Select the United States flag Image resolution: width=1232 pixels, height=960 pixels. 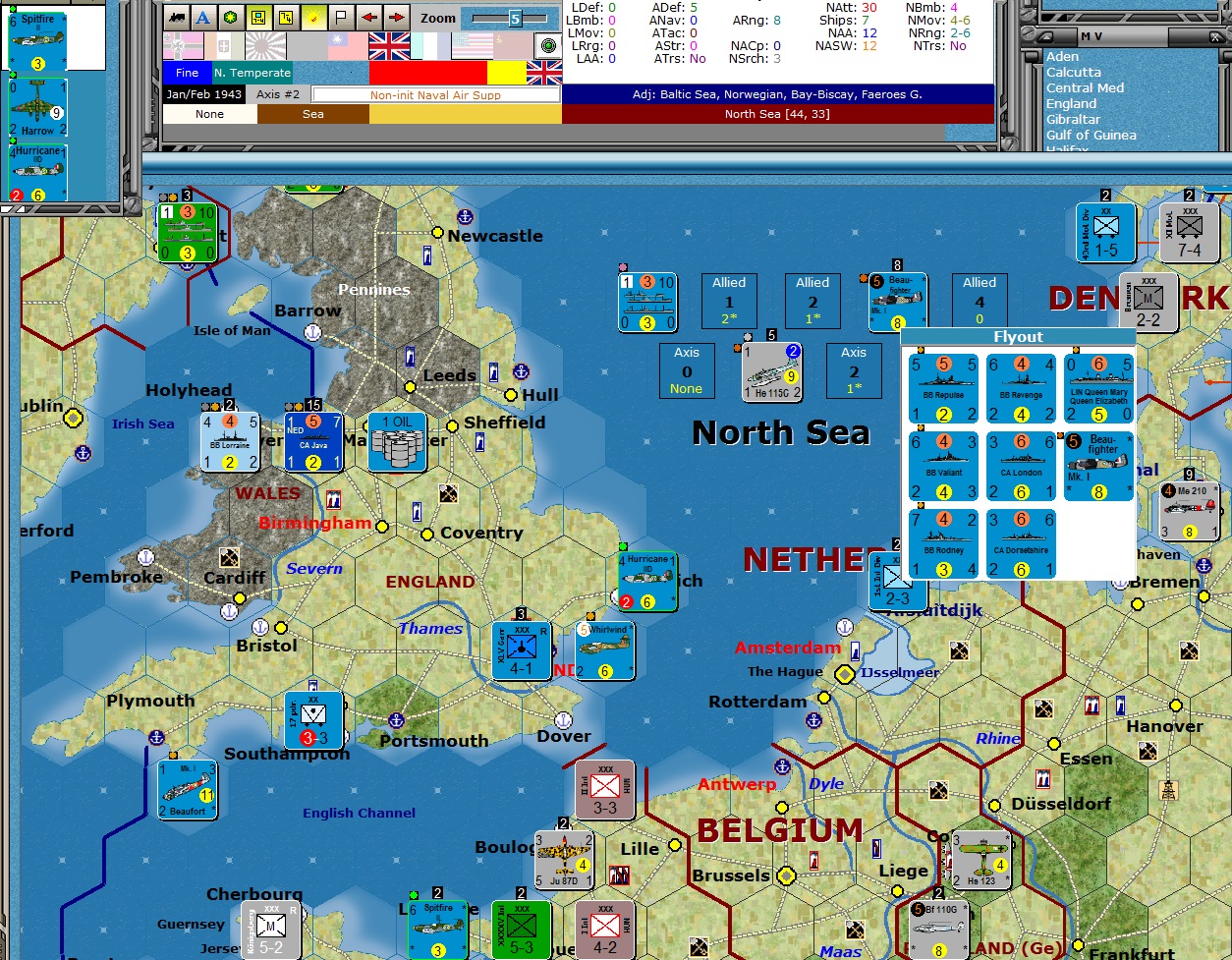472,46
